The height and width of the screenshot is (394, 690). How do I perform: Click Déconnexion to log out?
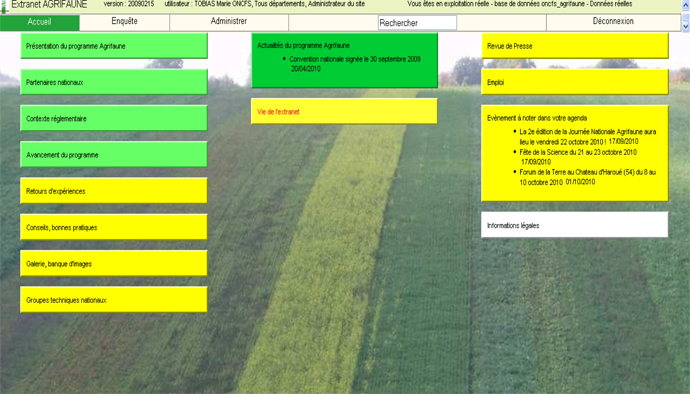613,22
